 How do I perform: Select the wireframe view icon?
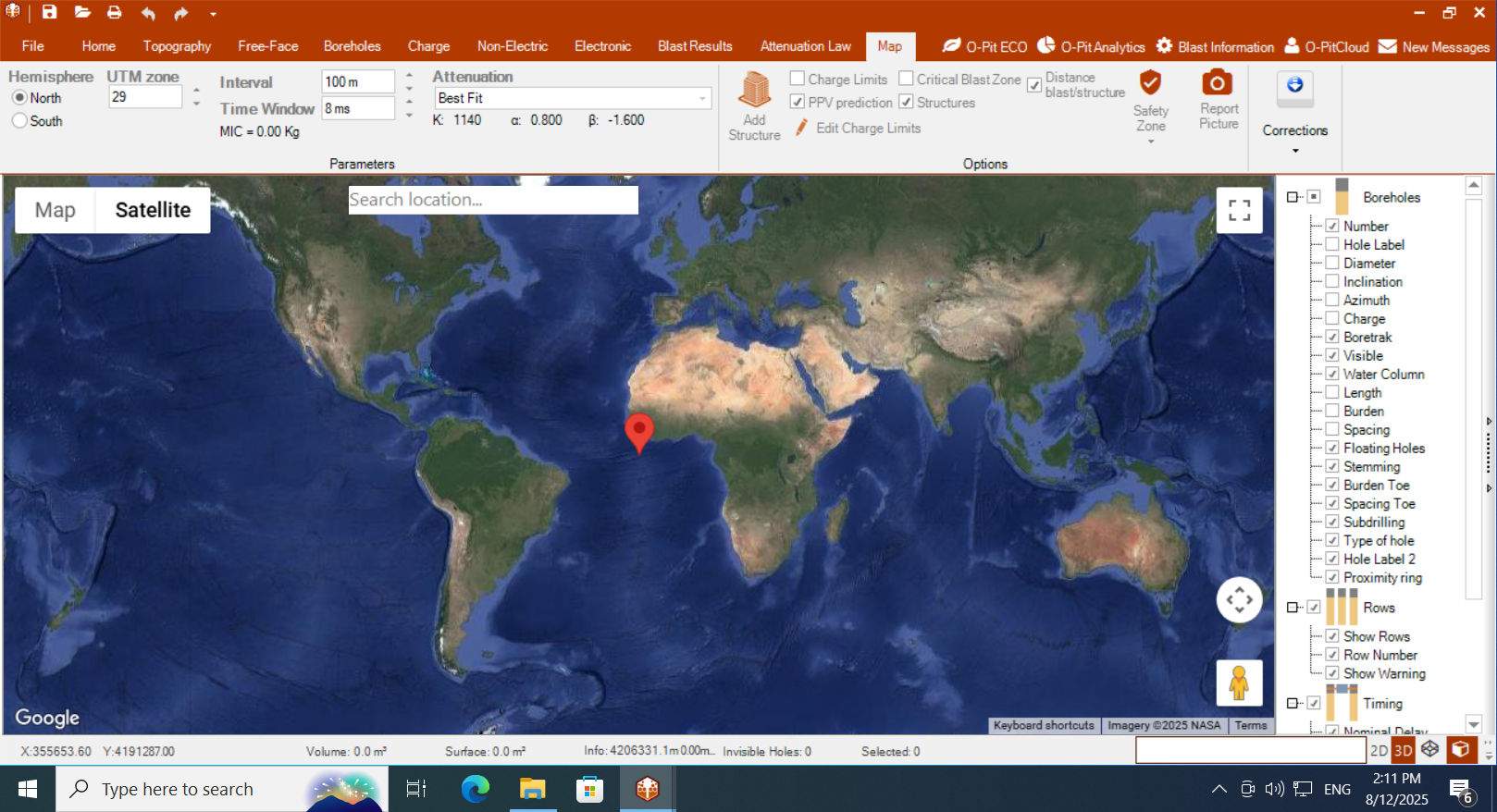[x=1430, y=749]
